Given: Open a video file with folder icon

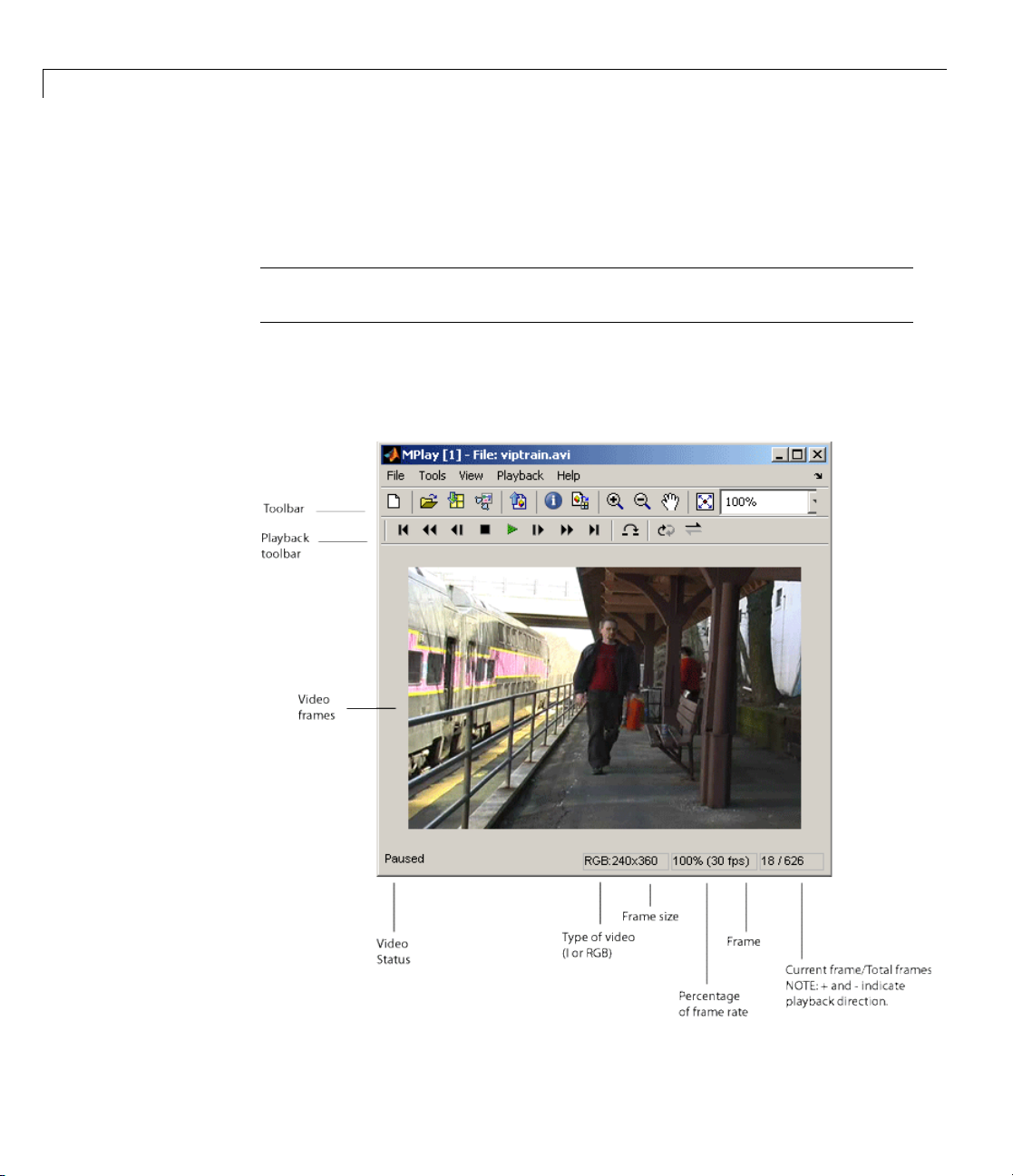Looking at the screenshot, I should point(429,501).
